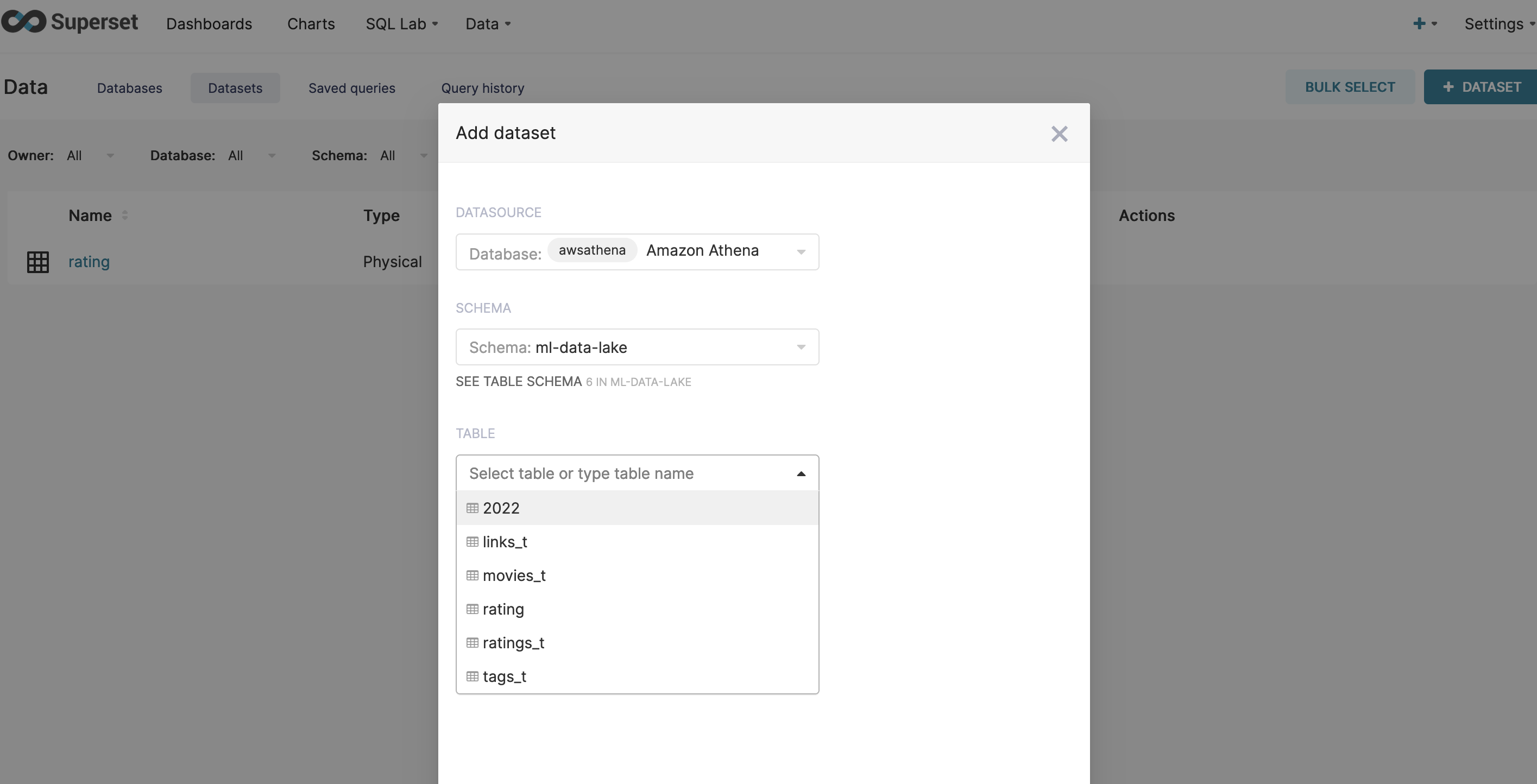The height and width of the screenshot is (784, 1537).
Task: Switch to the Saved queries tab
Action: pyautogui.click(x=351, y=88)
